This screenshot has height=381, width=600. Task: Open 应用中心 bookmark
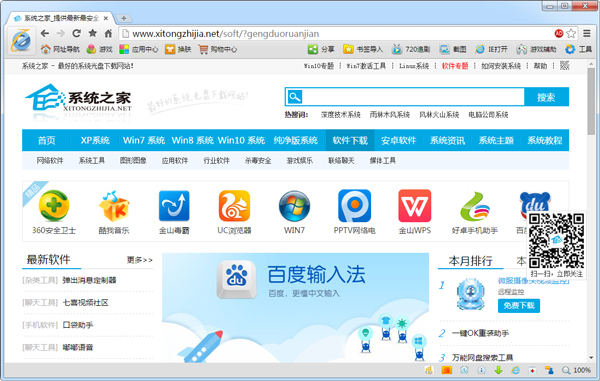click(x=139, y=49)
